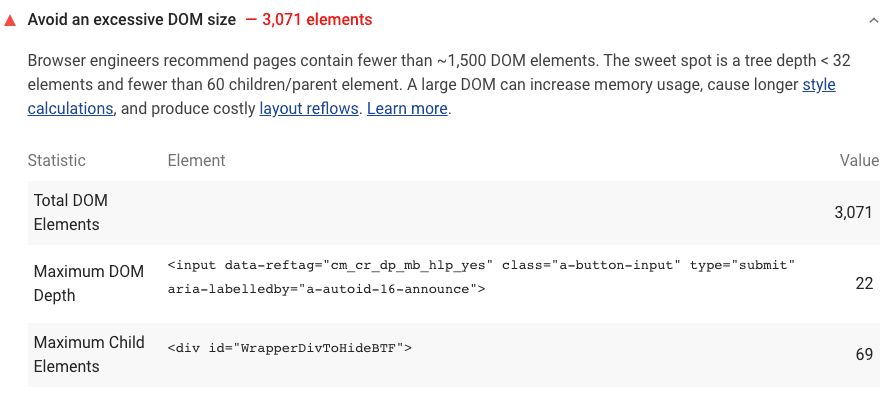Screen dimensions: 880x399
Task: Follow the Learn more link
Action: click(x=407, y=108)
